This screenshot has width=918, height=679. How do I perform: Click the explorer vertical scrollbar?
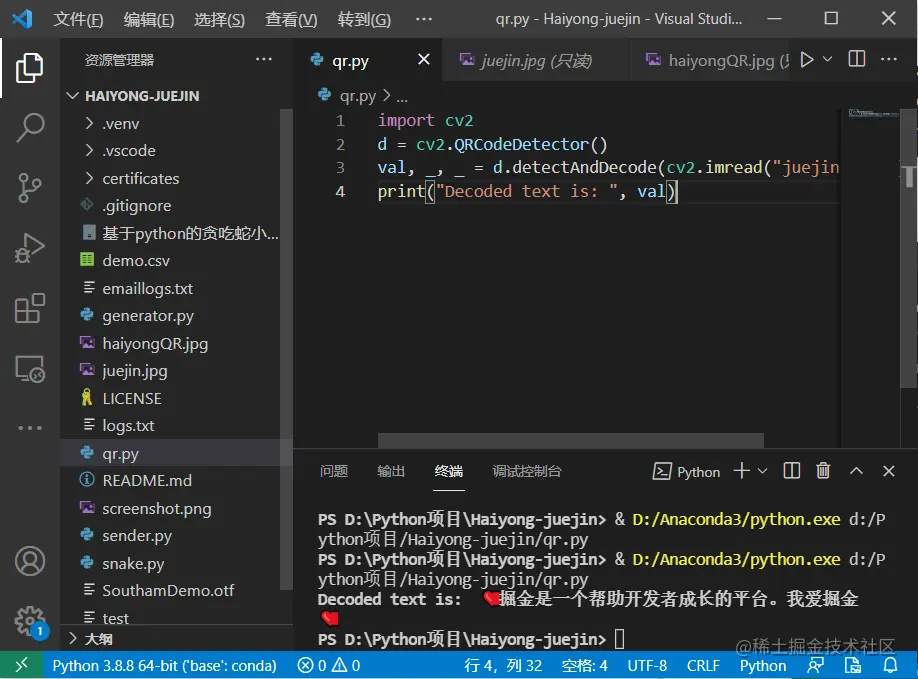[x=286, y=349]
